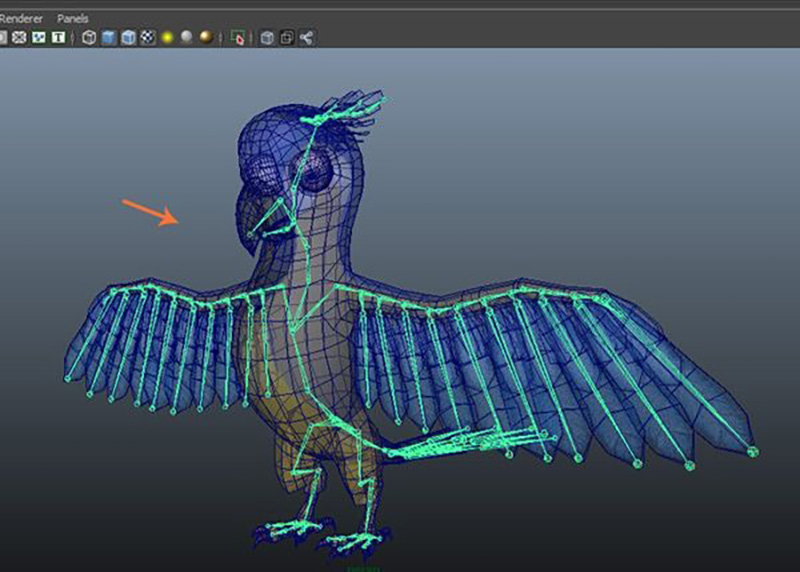Screen dimensions: 800x572
Task: Select the bird's head crest joints
Action: 350,112
